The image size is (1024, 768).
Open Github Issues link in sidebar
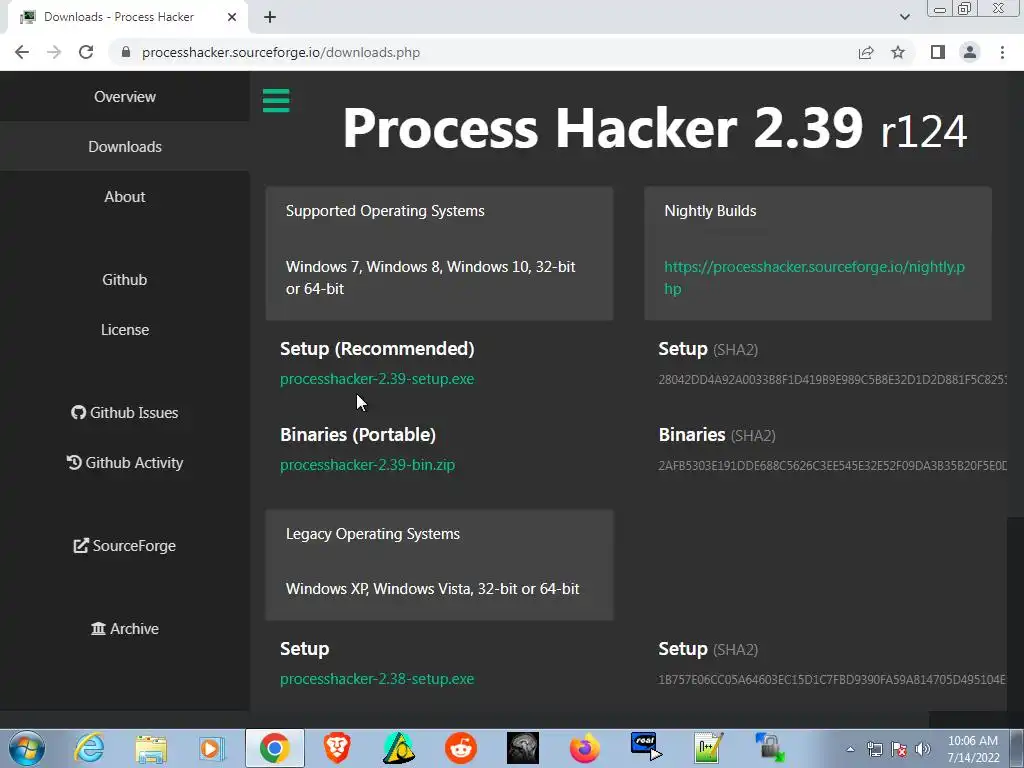125,413
